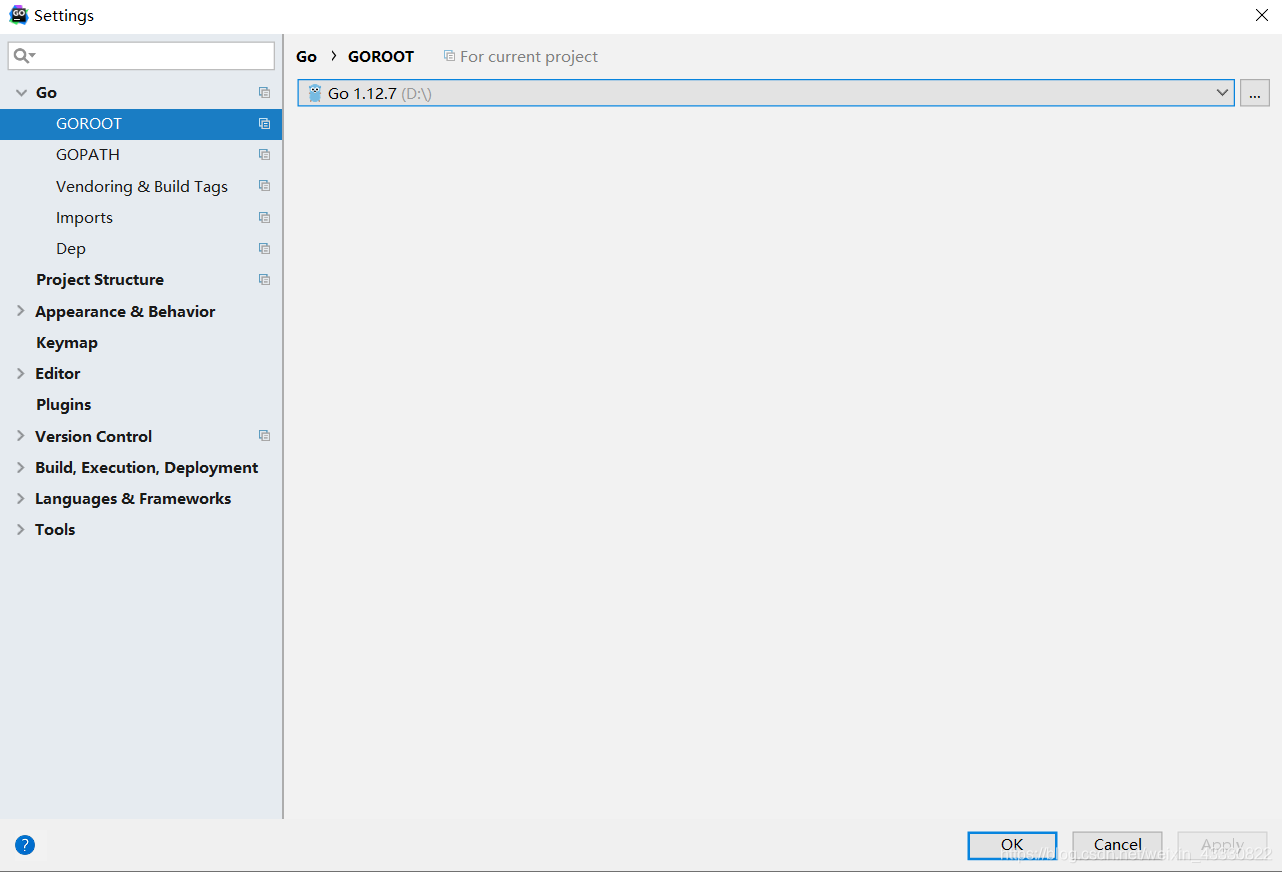Click the project-level icon beside Imports

tap(264, 217)
